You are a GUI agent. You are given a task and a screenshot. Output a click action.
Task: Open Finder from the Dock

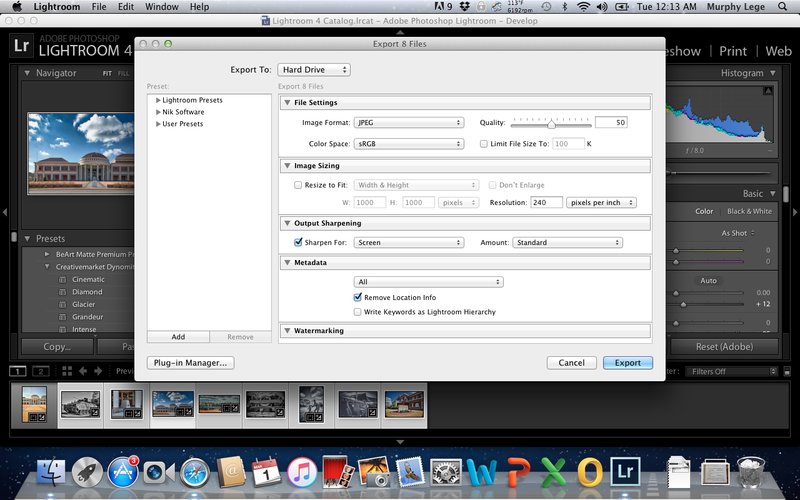51,472
